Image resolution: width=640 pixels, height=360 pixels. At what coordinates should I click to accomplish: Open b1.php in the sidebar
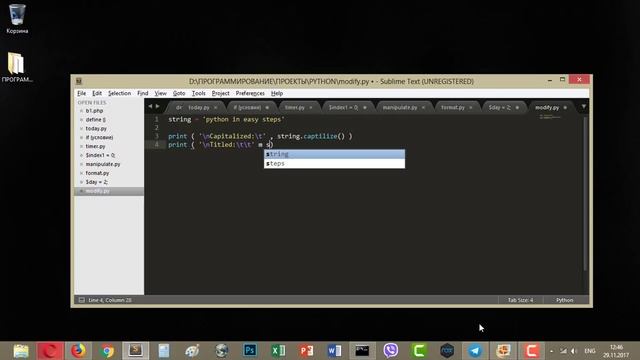[94, 111]
